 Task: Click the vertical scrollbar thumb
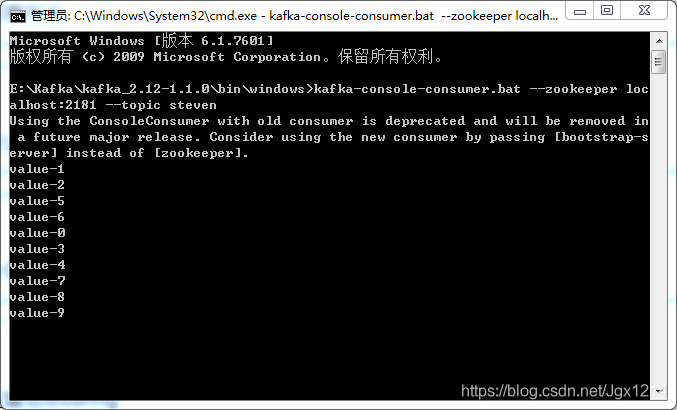(x=659, y=62)
